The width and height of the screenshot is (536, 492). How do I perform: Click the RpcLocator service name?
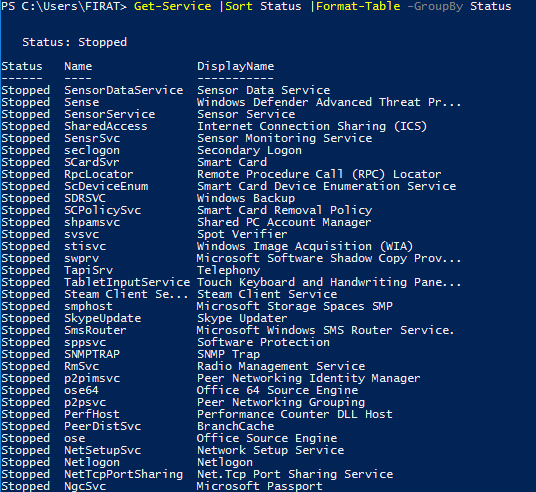click(99, 174)
